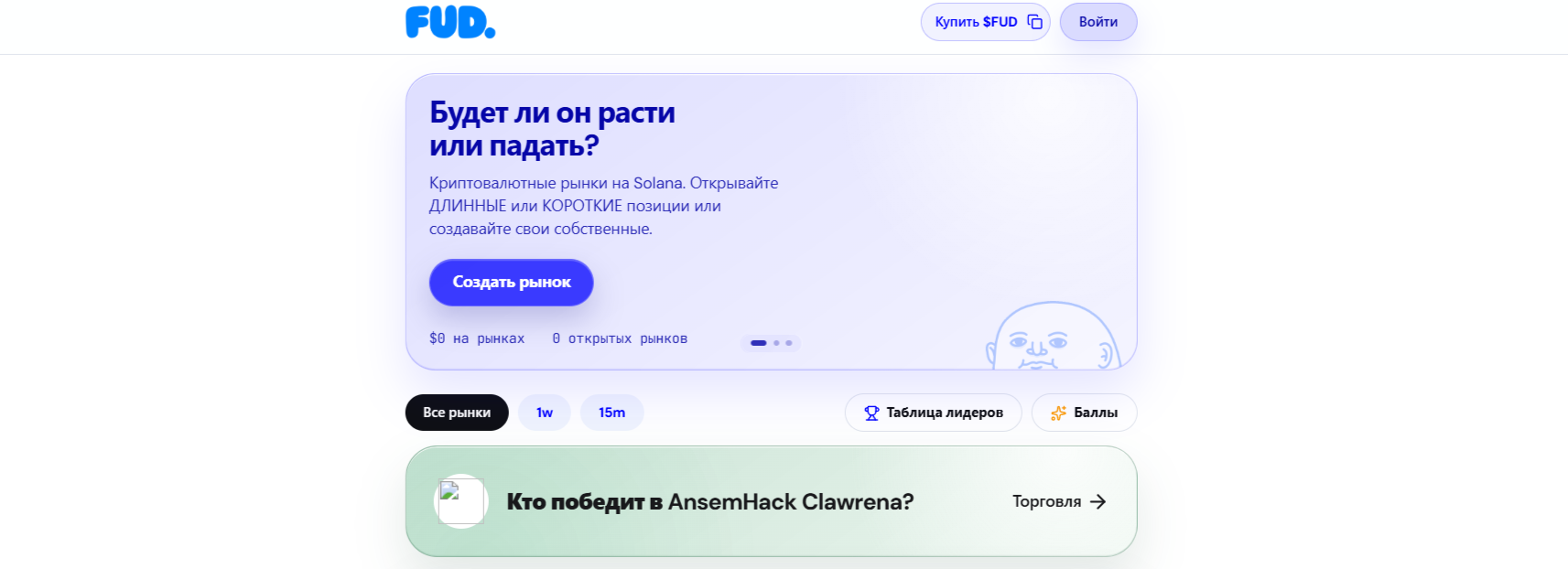Click the bald face mascot illustration

[x=1053, y=336]
